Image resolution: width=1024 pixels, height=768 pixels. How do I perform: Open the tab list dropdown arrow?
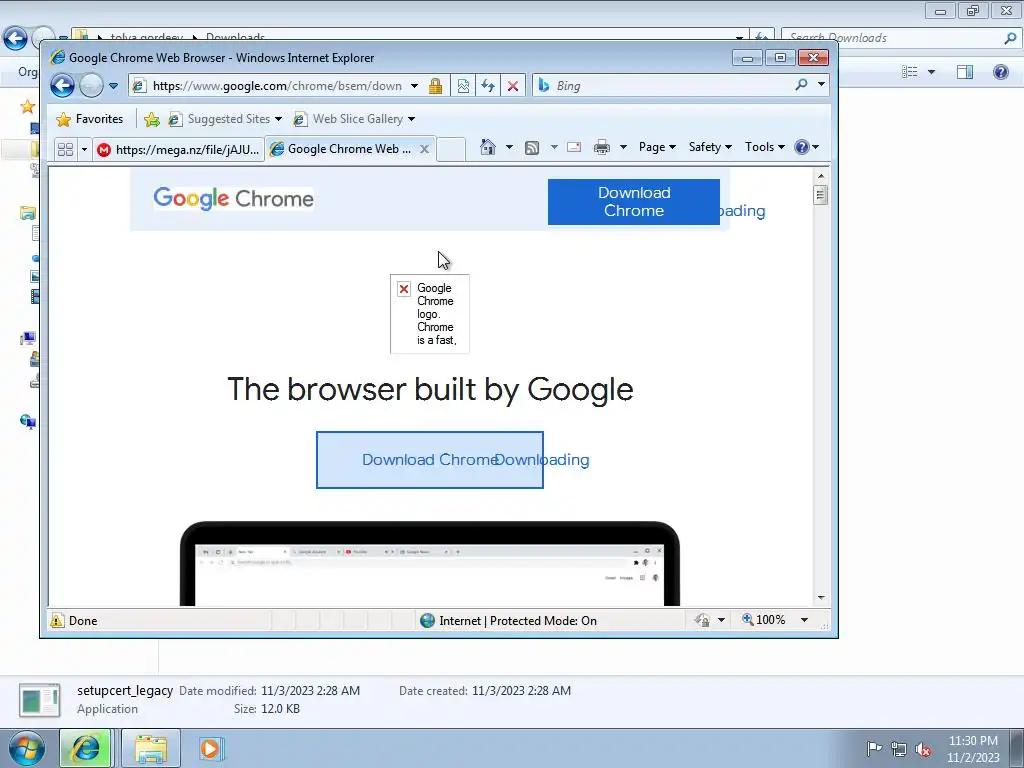(x=84, y=150)
